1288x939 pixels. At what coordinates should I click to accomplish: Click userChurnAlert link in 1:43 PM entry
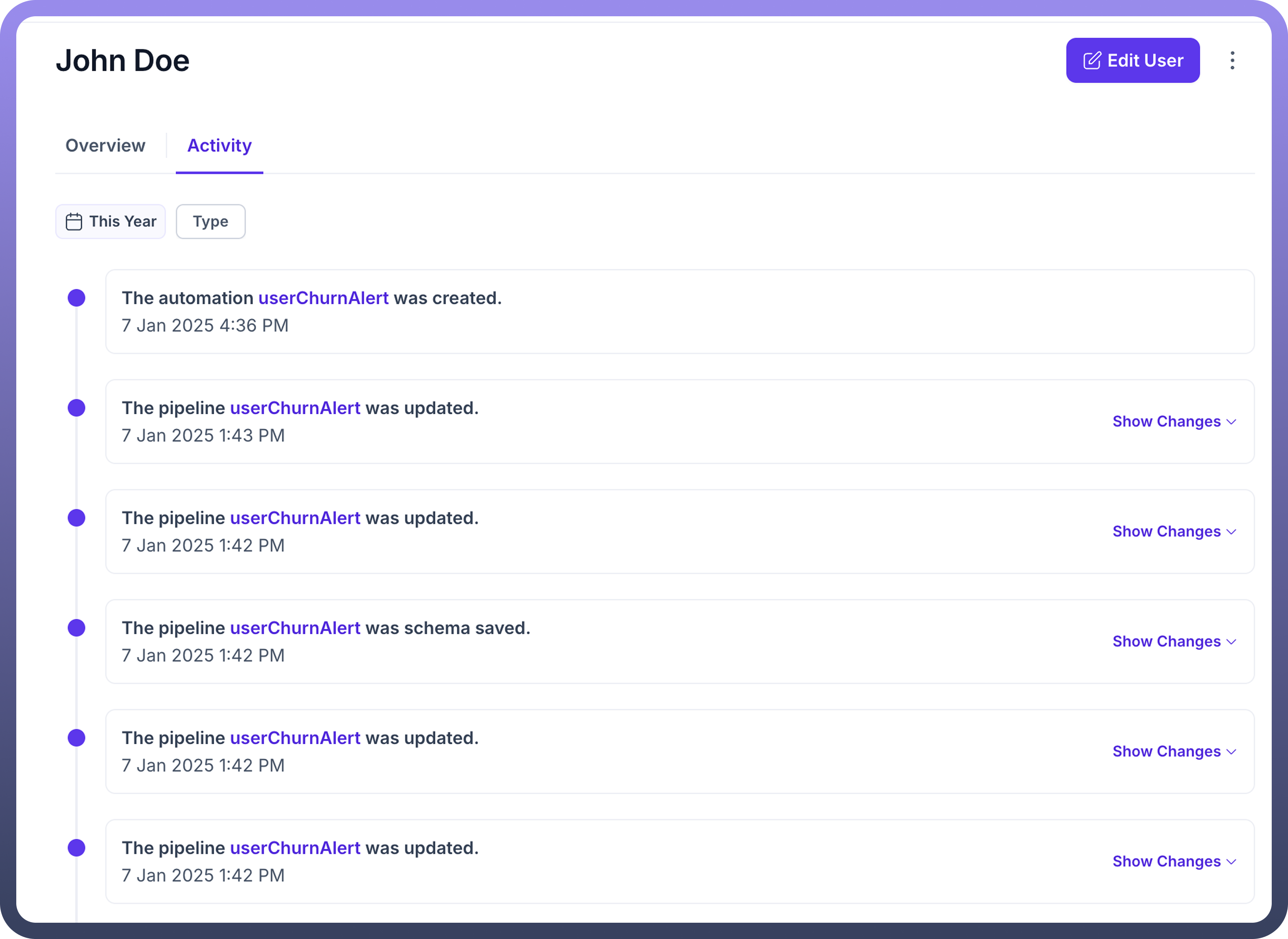[x=295, y=408]
